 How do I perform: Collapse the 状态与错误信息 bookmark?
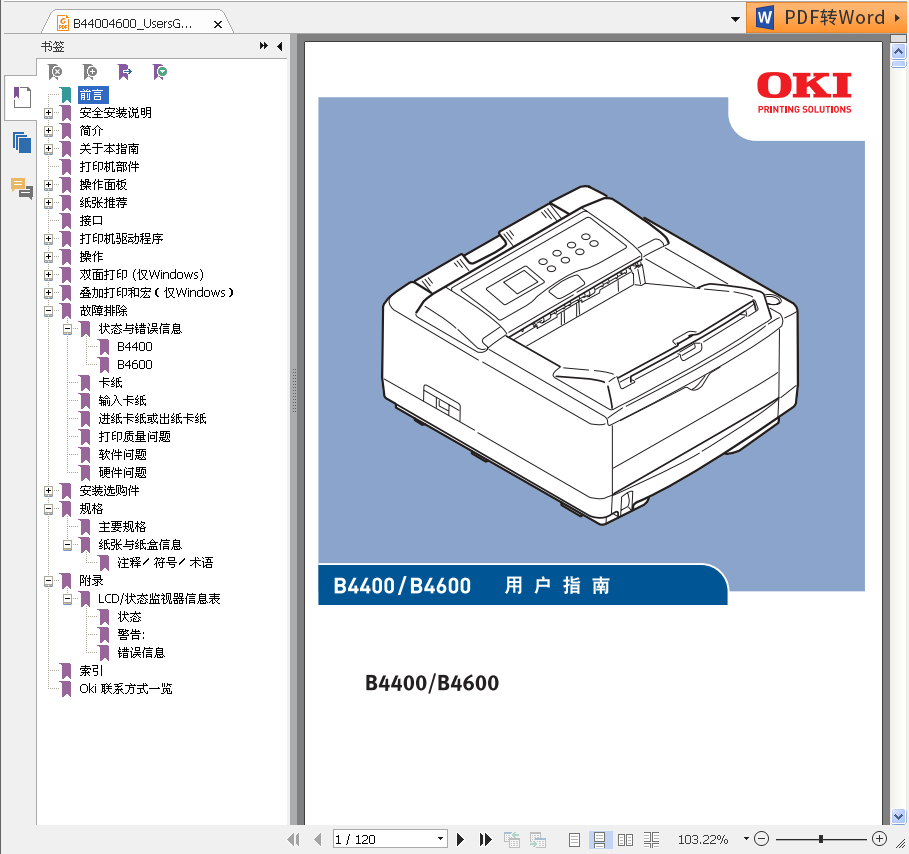pyautogui.click(x=67, y=329)
